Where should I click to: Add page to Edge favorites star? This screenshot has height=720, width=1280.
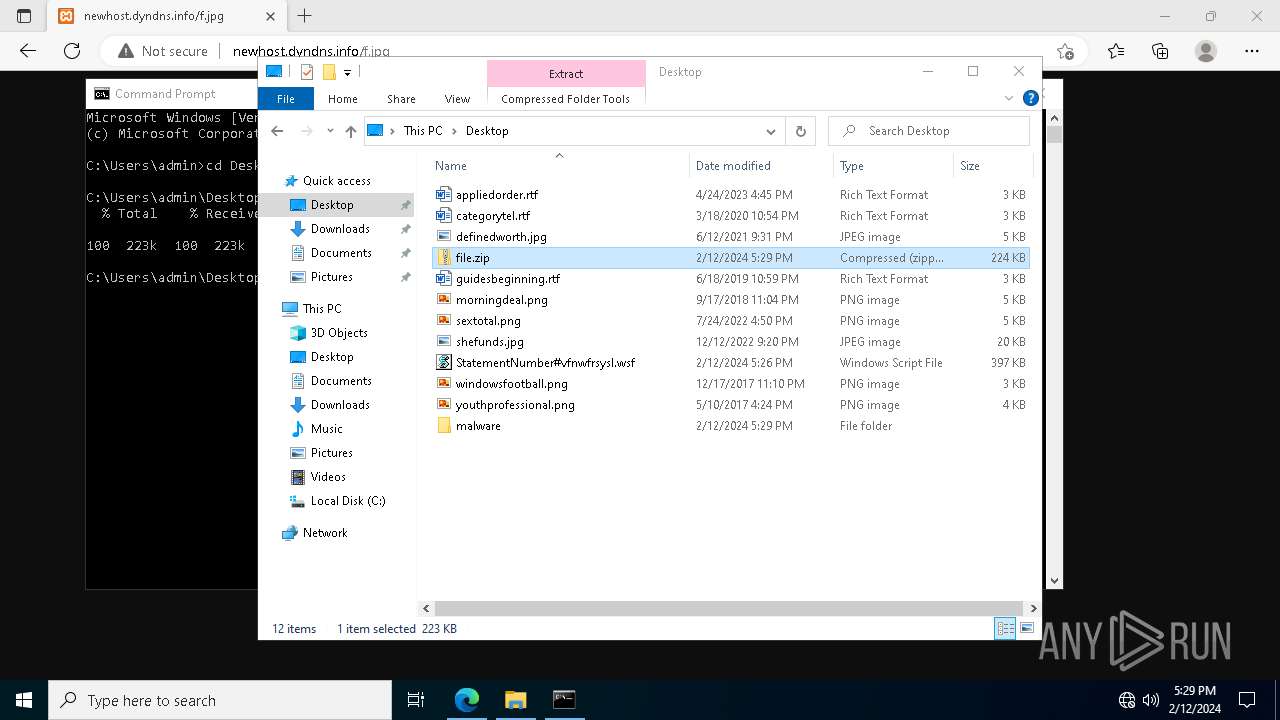(1065, 51)
